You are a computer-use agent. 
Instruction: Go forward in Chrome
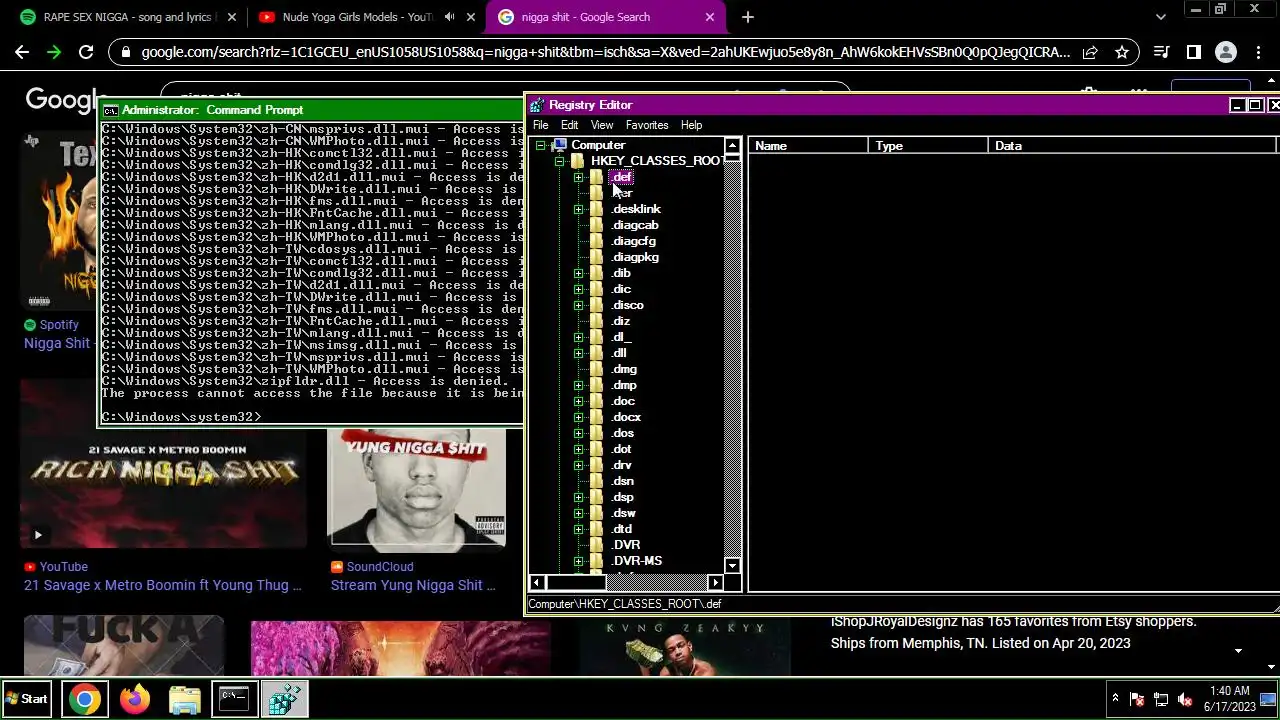[x=54, y=52]
